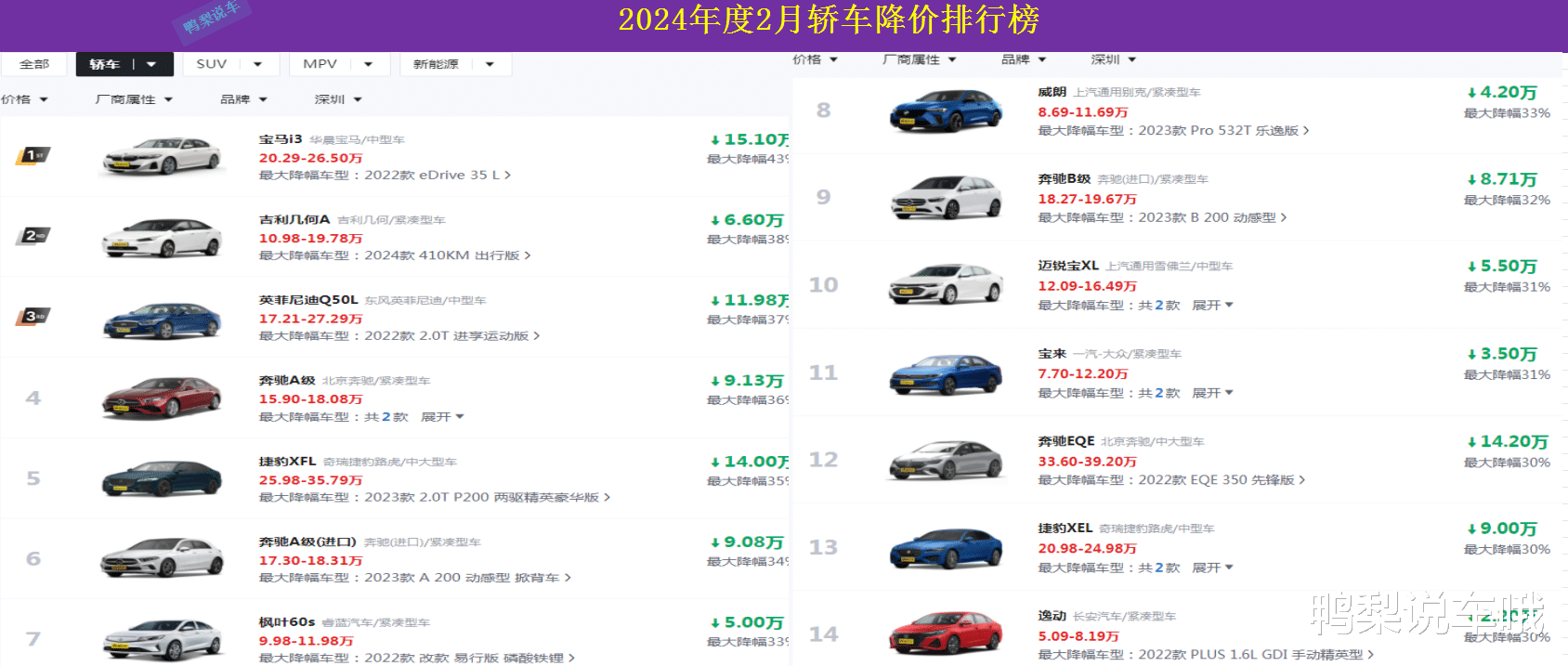Open the 逸动 model name link

click(x=1052, y=616)
